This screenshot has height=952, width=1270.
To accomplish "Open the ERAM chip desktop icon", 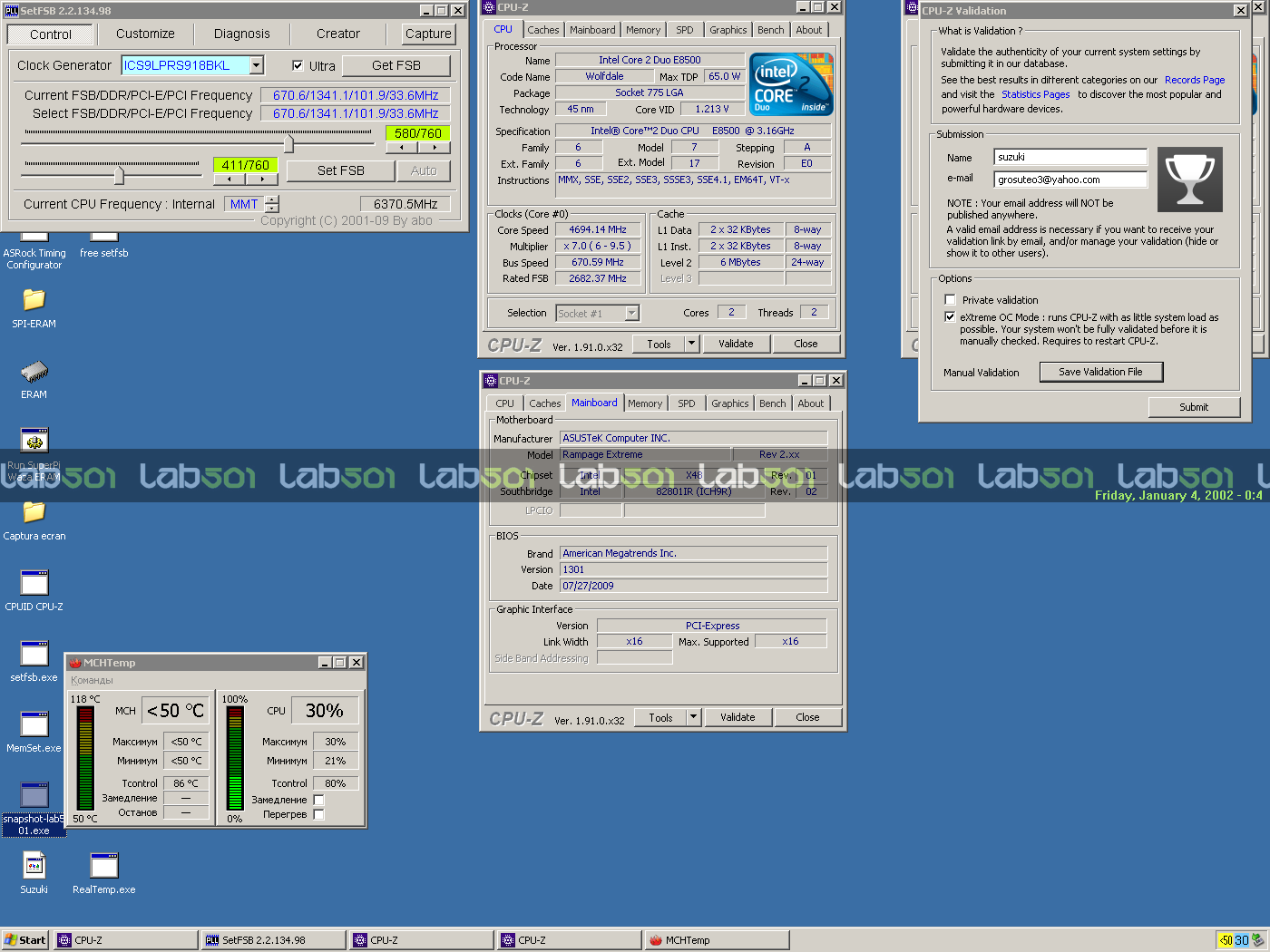I will point(34,372).
